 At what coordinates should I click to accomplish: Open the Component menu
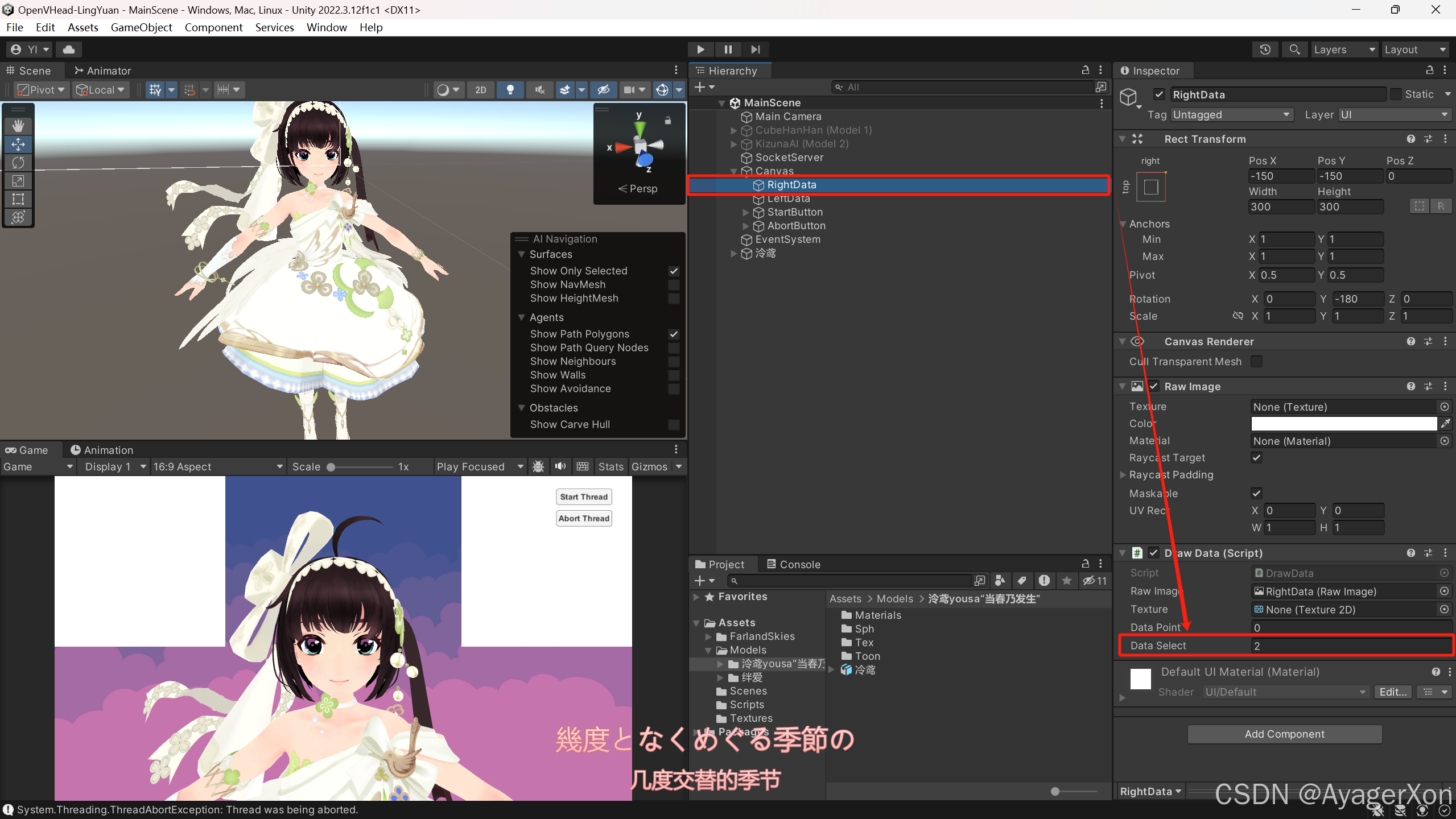pos(213,27)
